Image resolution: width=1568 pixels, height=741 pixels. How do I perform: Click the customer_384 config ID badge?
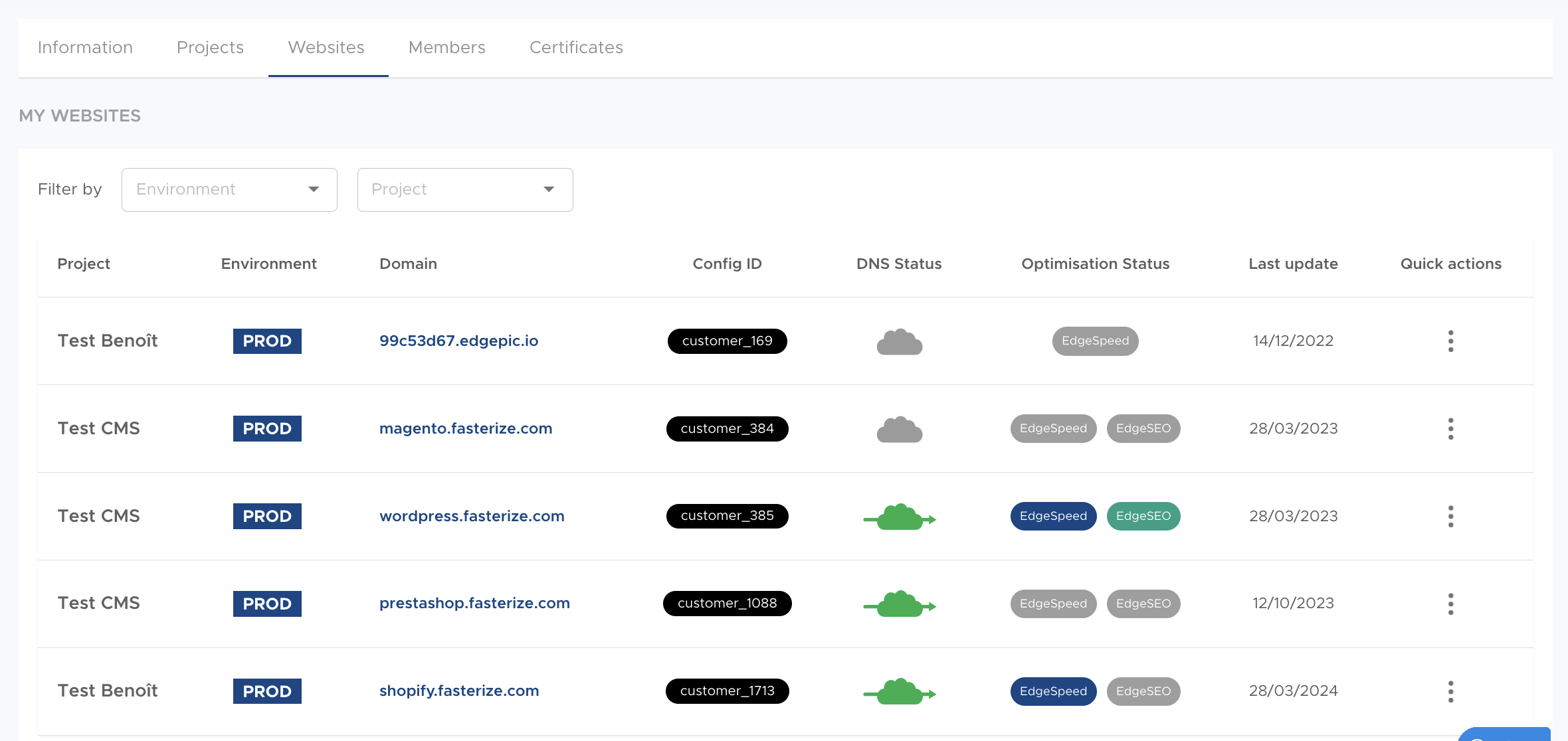(x=727, y=428)
